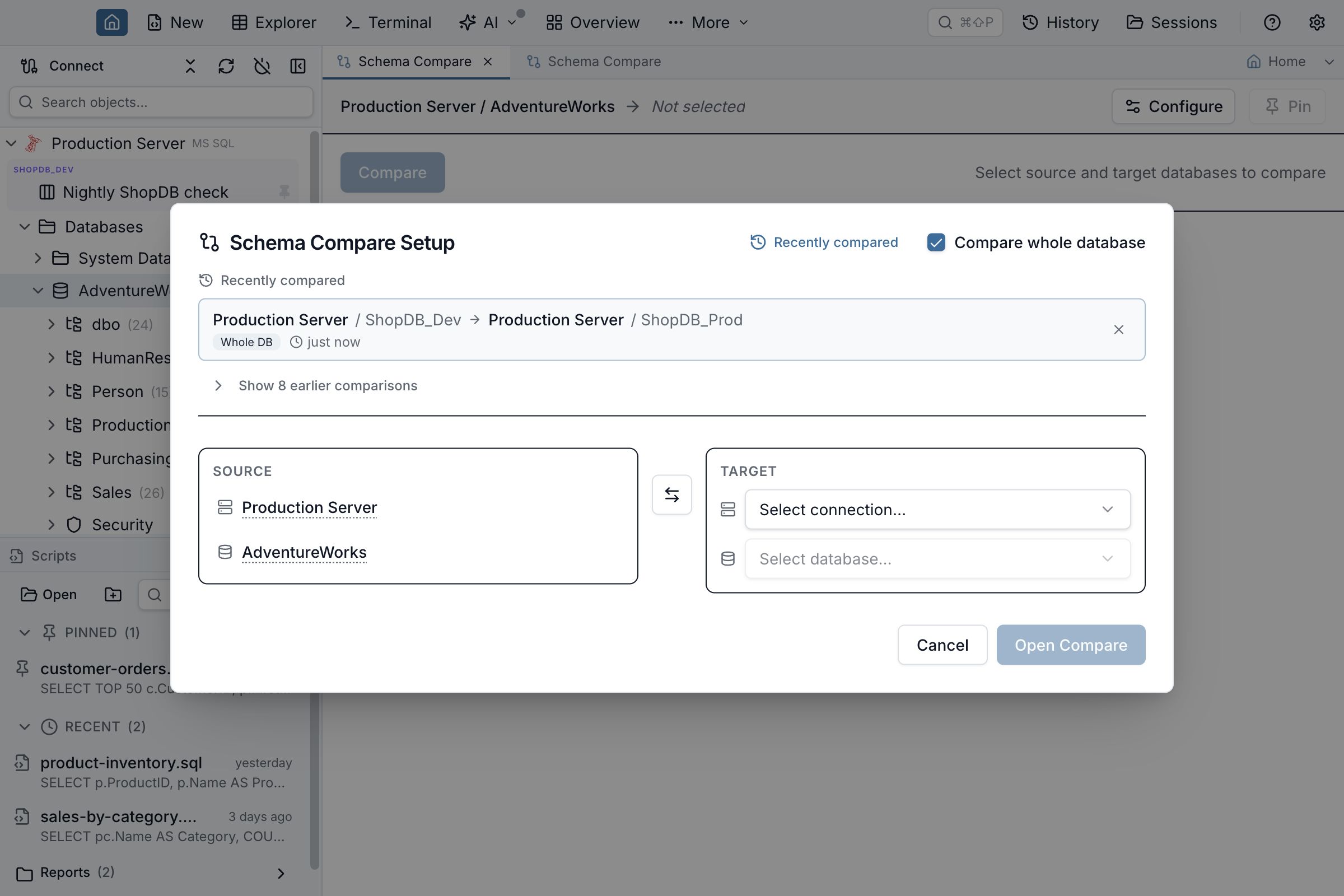1344x896 pixels.
Task: Open settings gear icon
Action: click(1317, 22)
